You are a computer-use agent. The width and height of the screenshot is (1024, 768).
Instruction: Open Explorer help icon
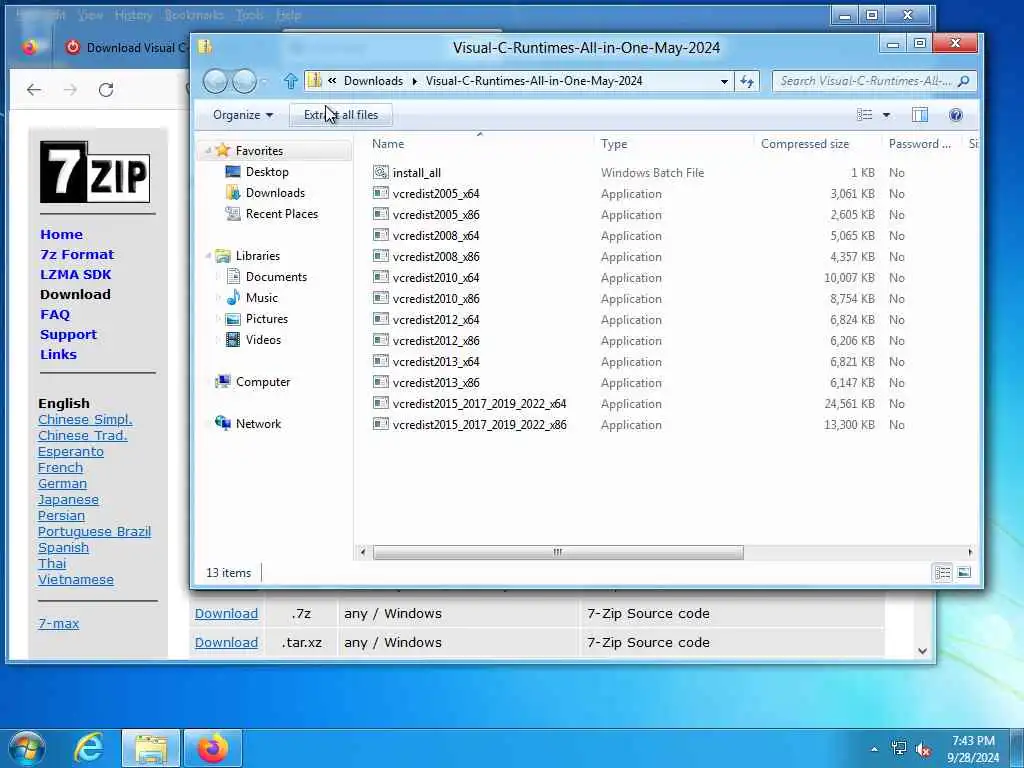(955, 115)
